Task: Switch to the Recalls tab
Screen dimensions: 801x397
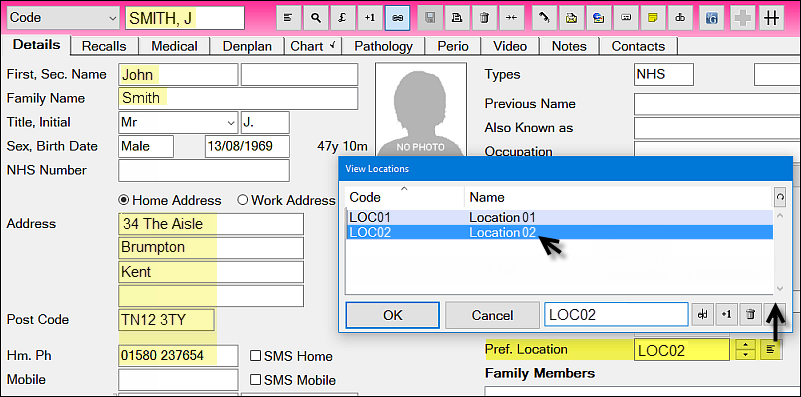Action: tap(104, 46)
